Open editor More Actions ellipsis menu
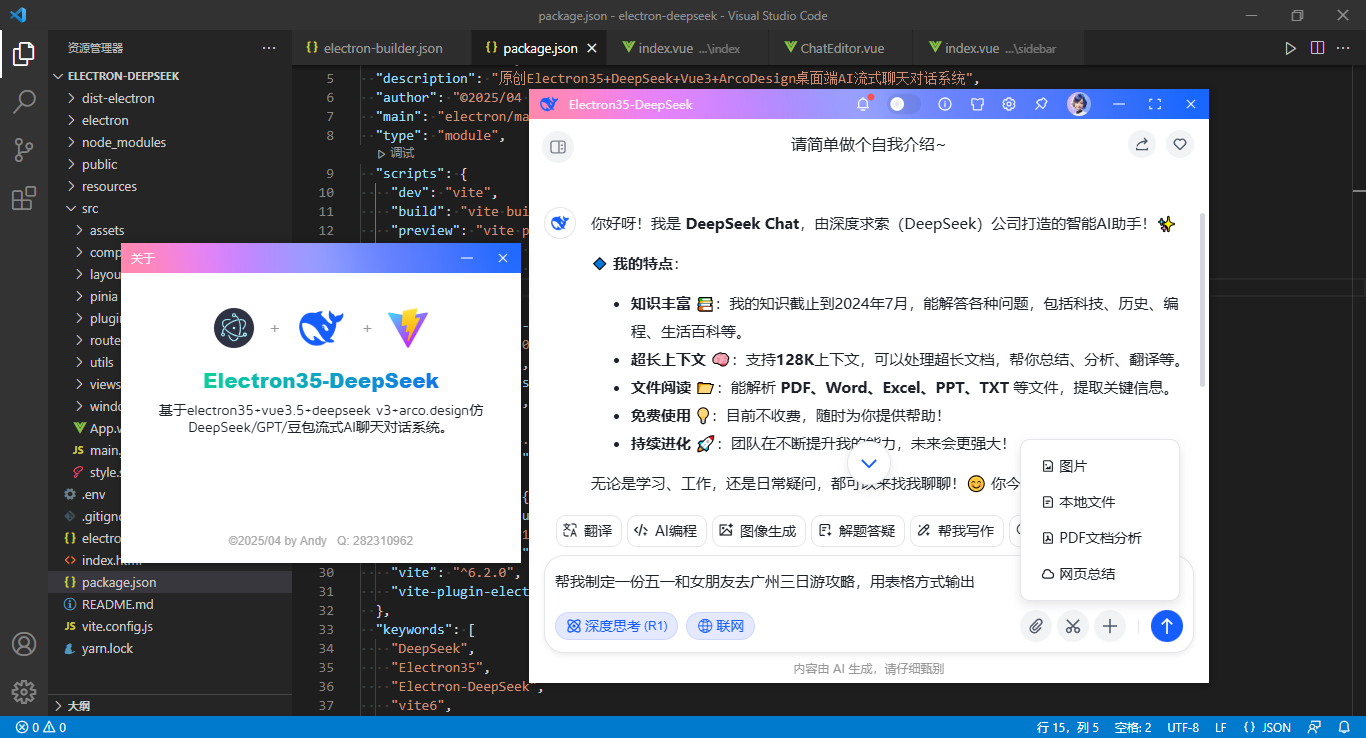This screenshot has width=1366, height=738. tap(1345, 48)
